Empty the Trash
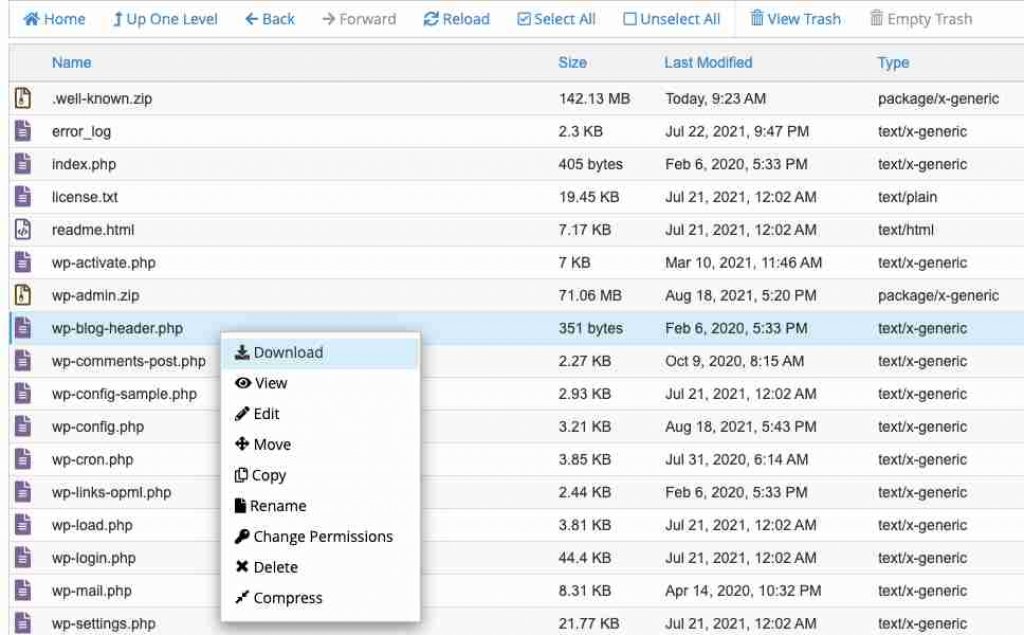 click(919, 18)
